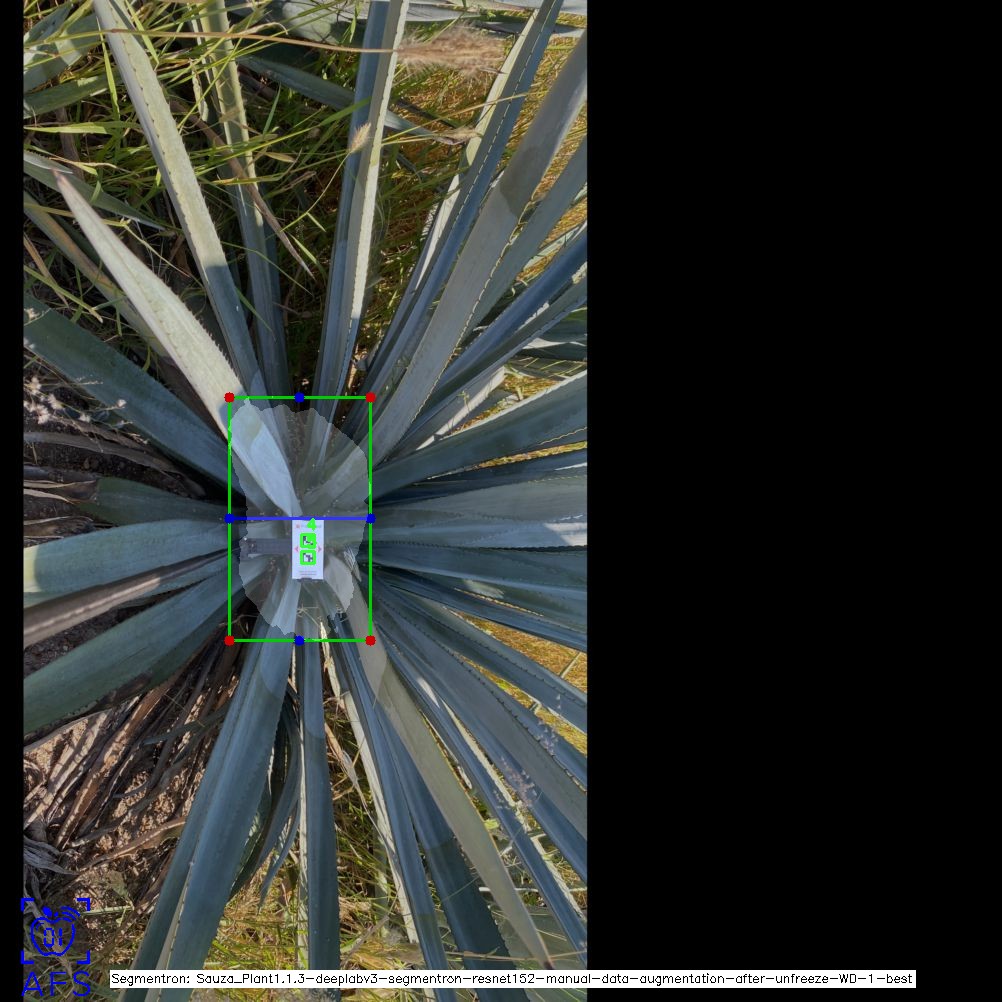
Task: Select the bottom-left red corner handle
Action: 229,640
